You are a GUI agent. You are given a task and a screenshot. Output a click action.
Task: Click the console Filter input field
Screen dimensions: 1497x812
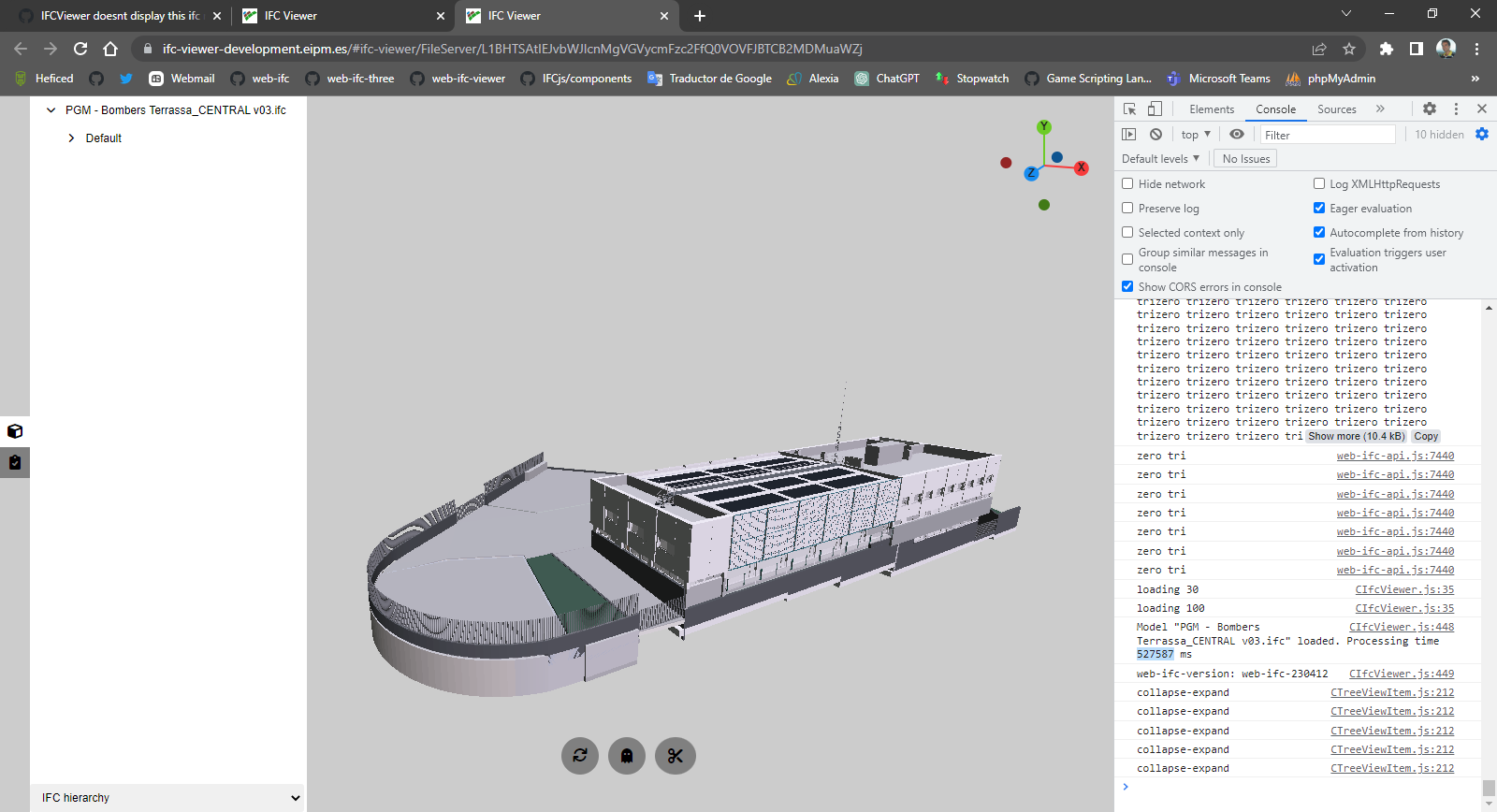1327,135
